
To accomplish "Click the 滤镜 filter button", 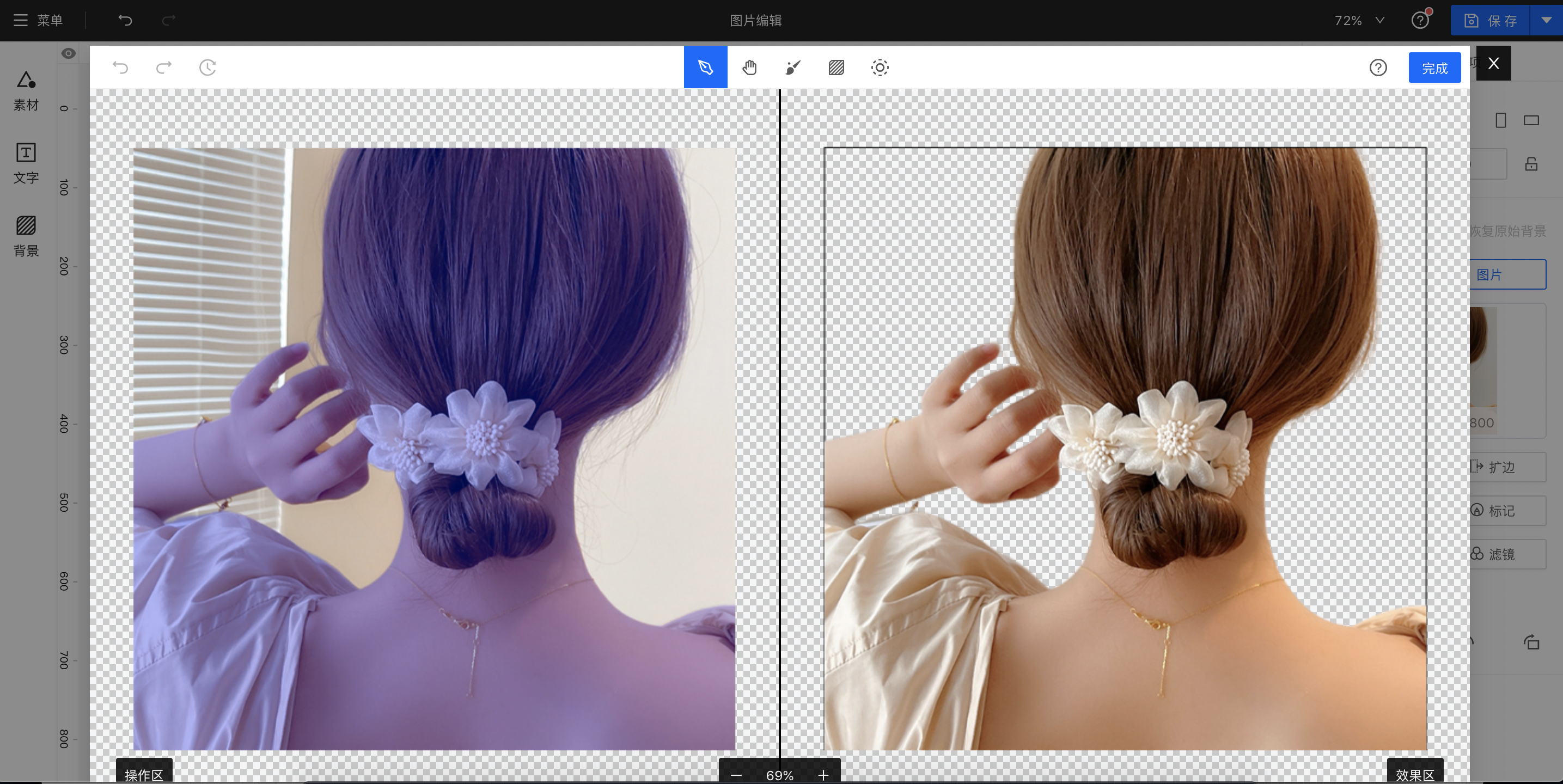I will [1508, 554].
